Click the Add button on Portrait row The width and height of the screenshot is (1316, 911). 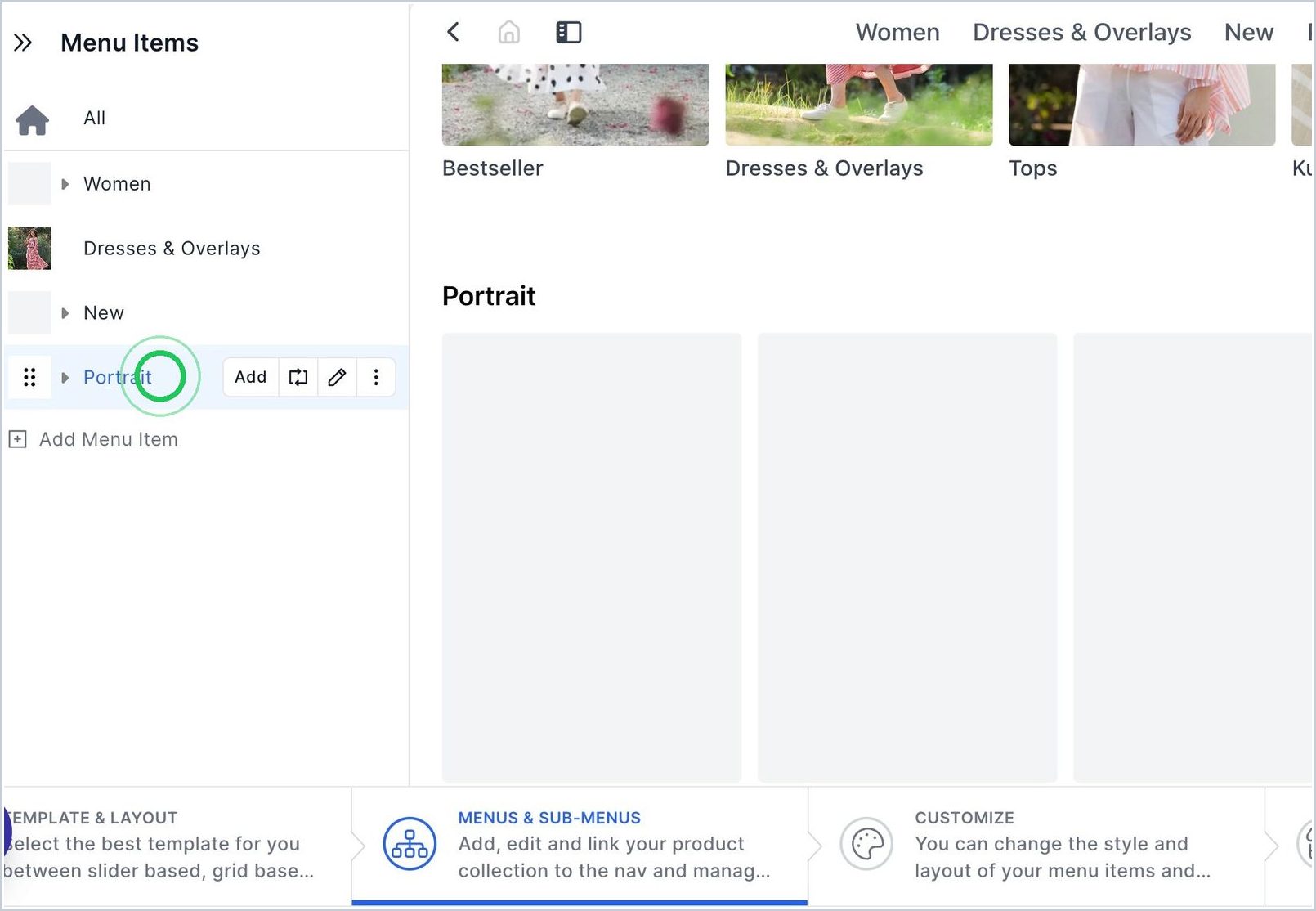[251, 377]
